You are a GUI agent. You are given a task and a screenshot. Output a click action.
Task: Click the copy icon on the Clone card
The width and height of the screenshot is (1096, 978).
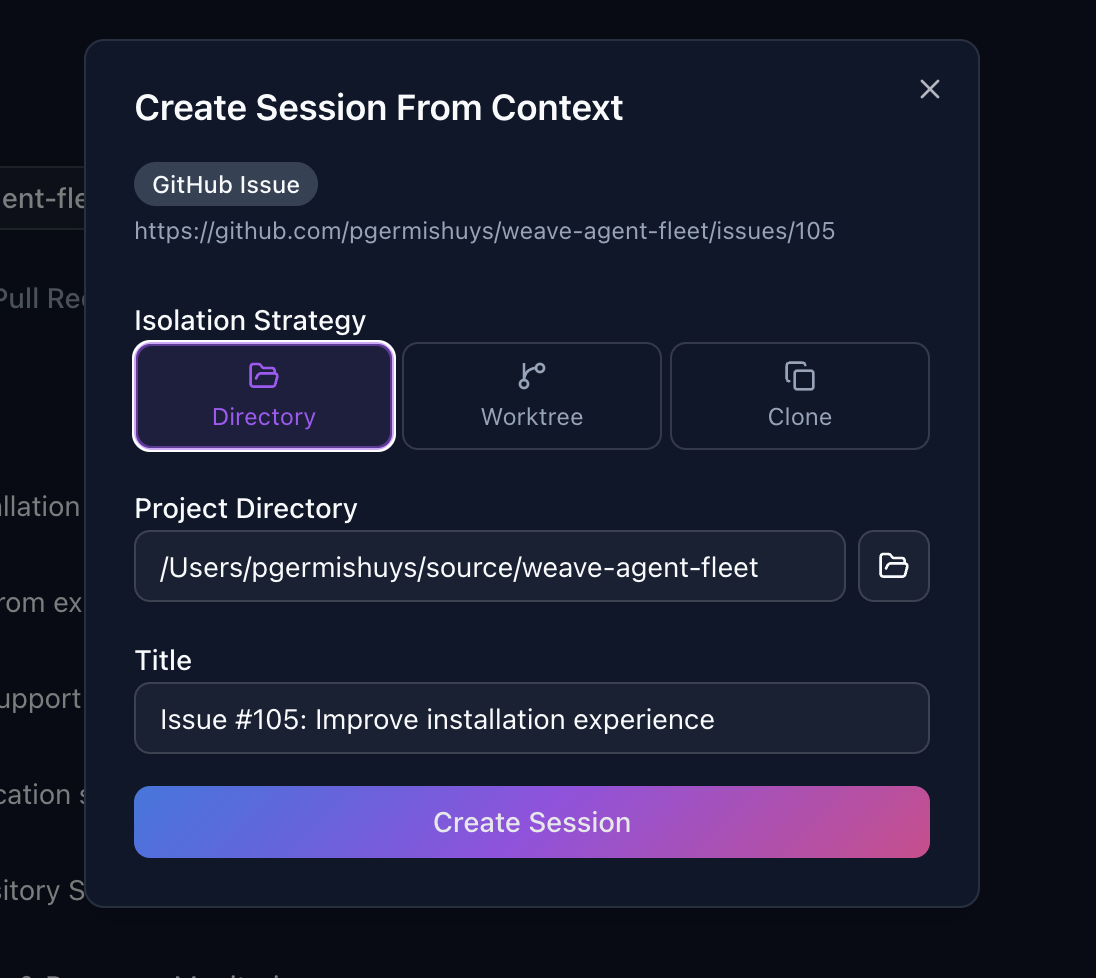[x=800, y=375]
